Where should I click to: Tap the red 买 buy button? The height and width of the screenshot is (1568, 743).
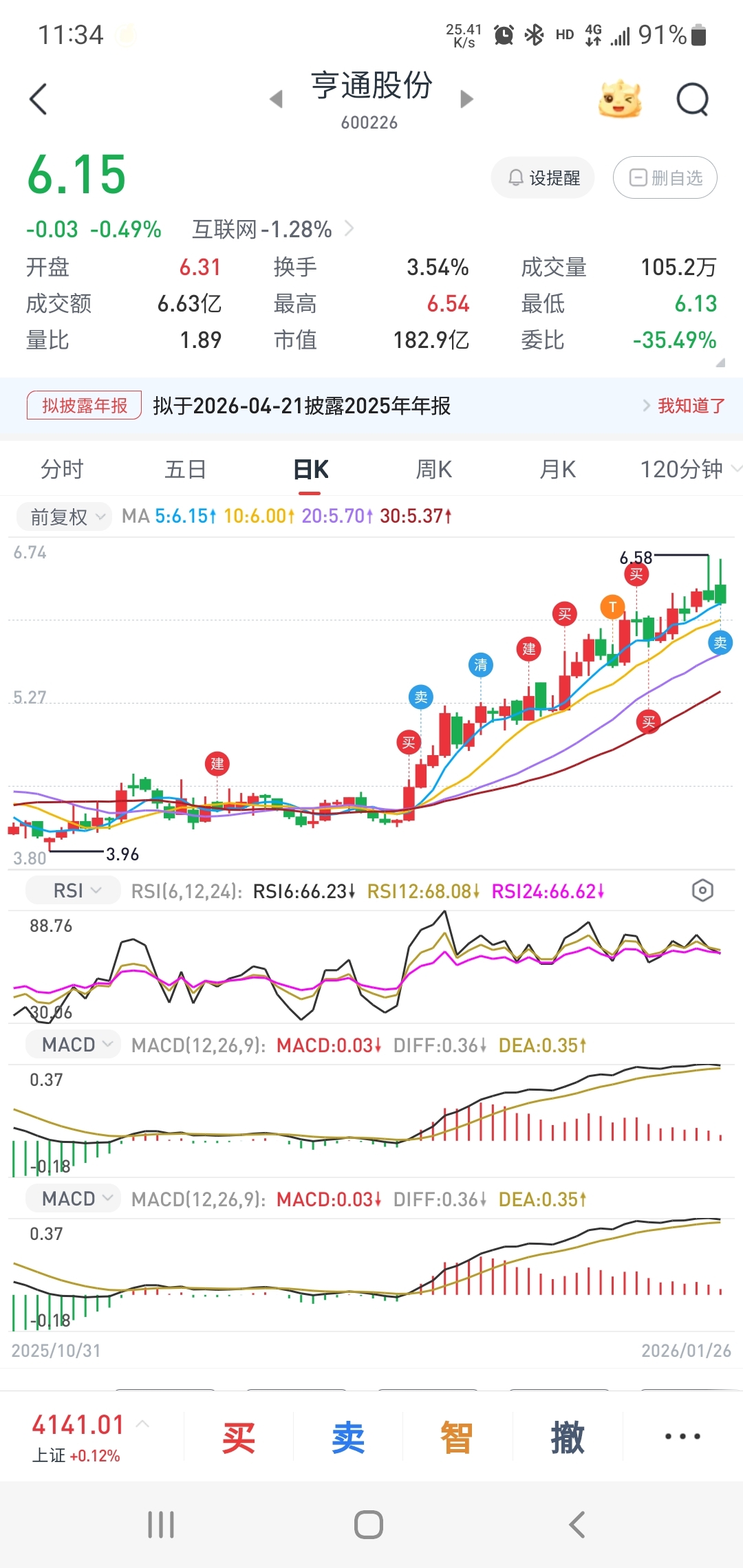tap(239, 1437)
